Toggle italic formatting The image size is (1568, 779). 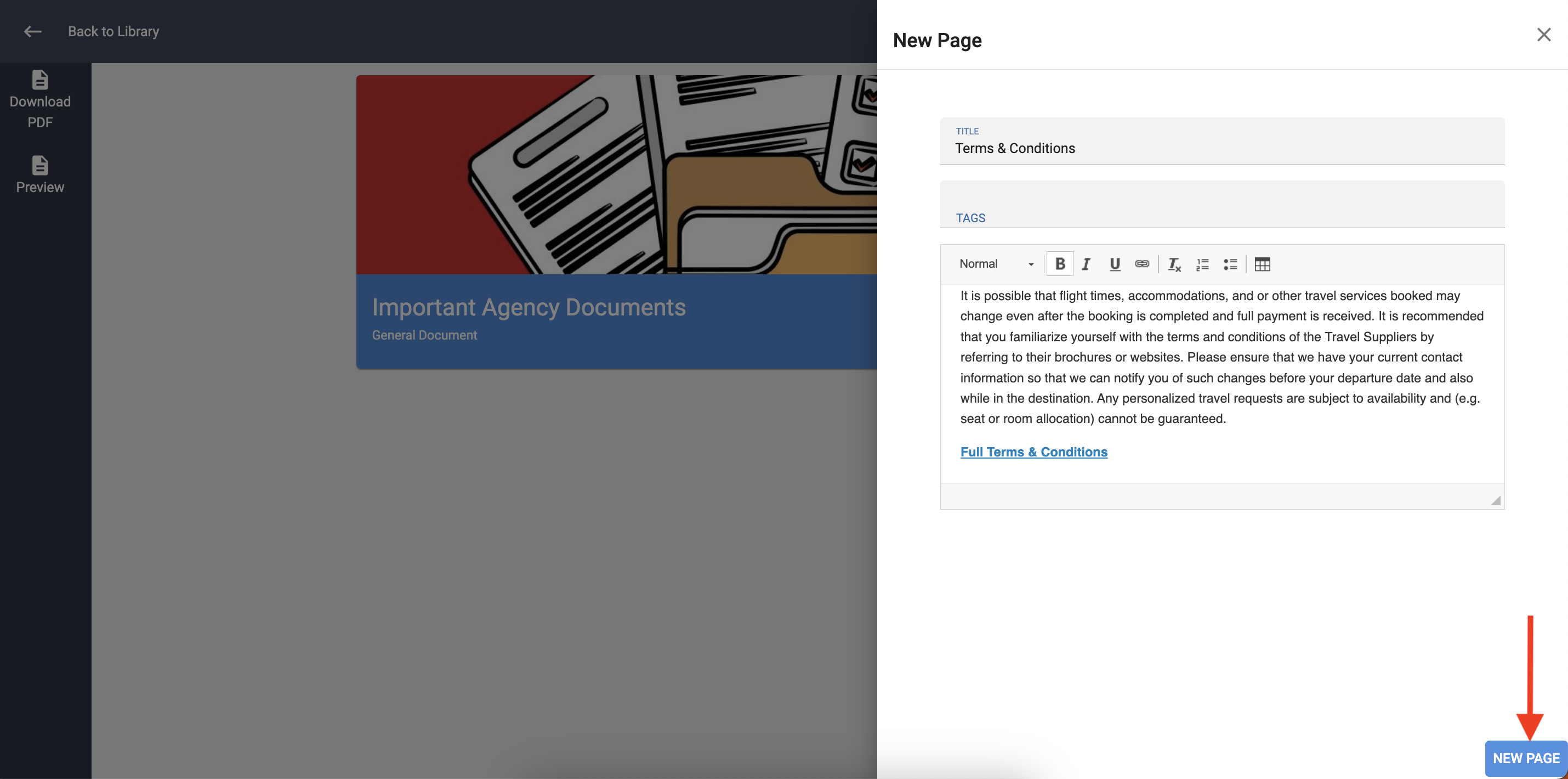click(1086, 264)
